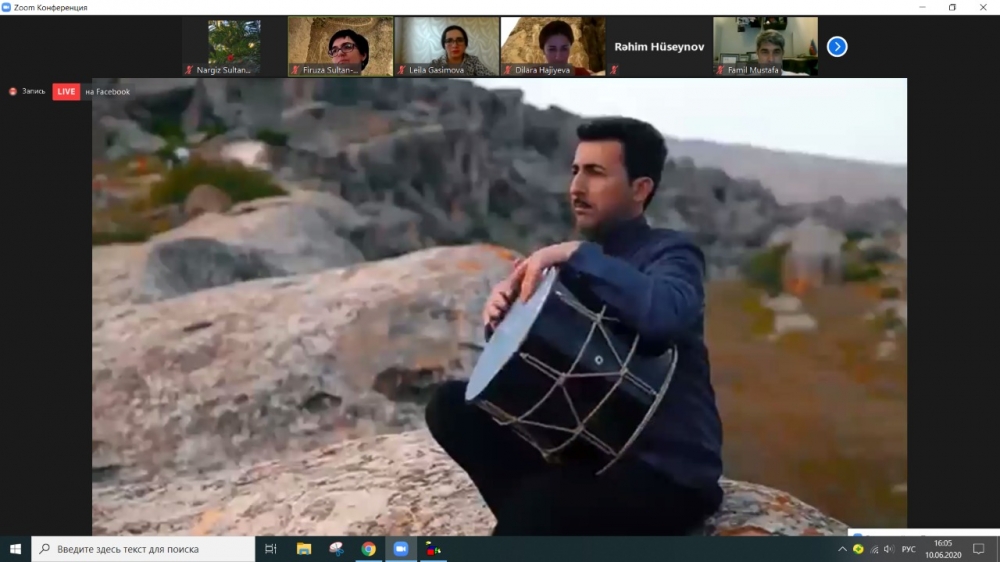1000x562 pixels.
Task: Restore down the Zoom window
Action: pos(952,8)
